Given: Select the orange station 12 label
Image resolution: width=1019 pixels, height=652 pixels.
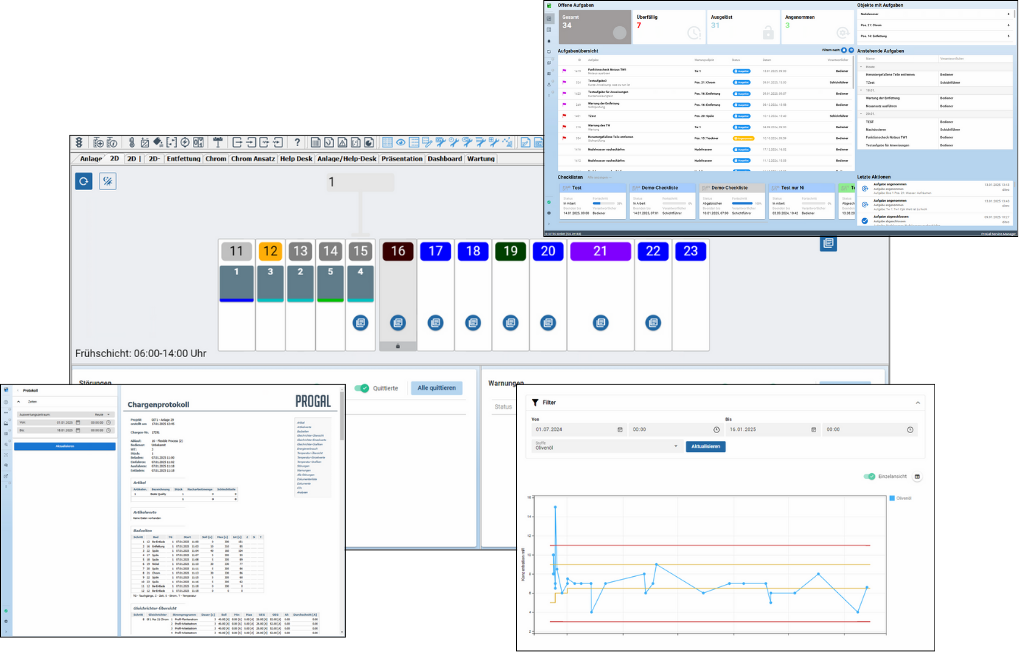Looking at the screenshot, I should [x=270, y=251].
